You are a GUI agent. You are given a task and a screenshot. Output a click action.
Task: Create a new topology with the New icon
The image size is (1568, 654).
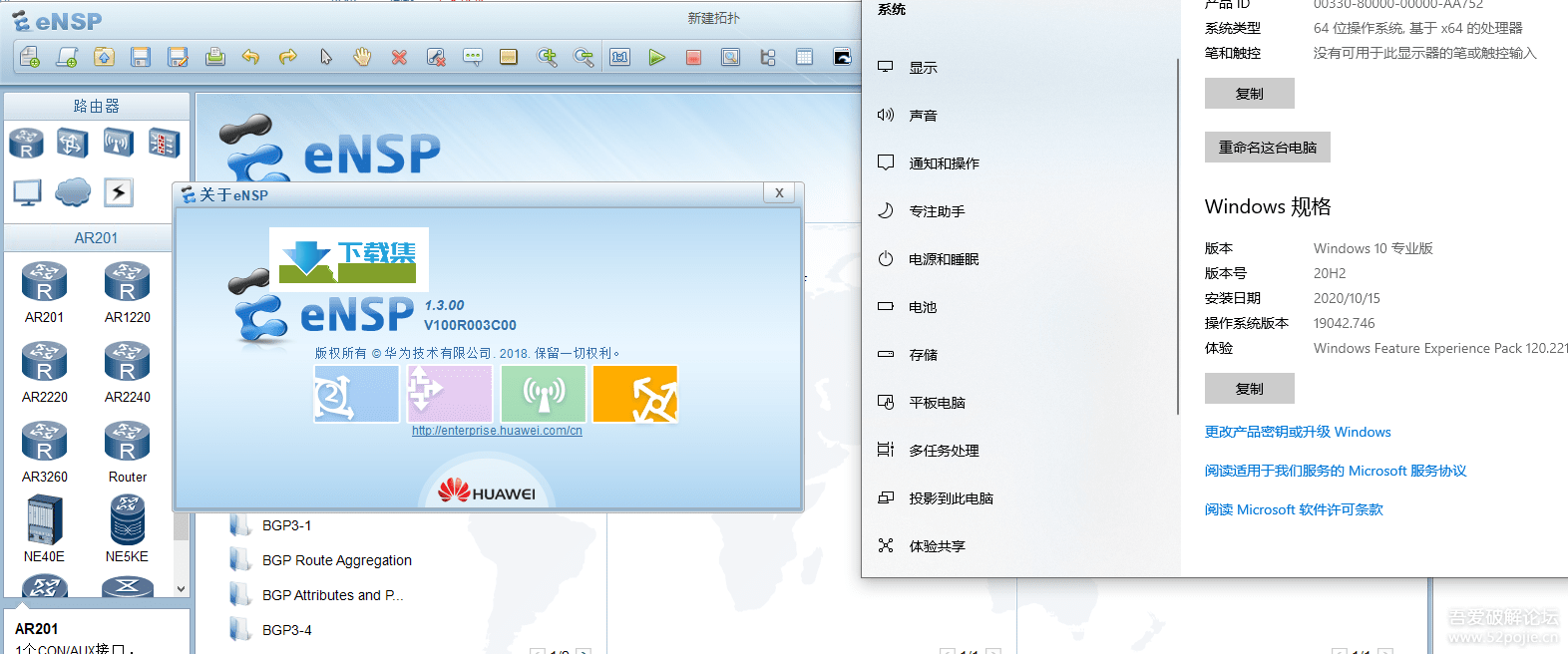[30, 57]
